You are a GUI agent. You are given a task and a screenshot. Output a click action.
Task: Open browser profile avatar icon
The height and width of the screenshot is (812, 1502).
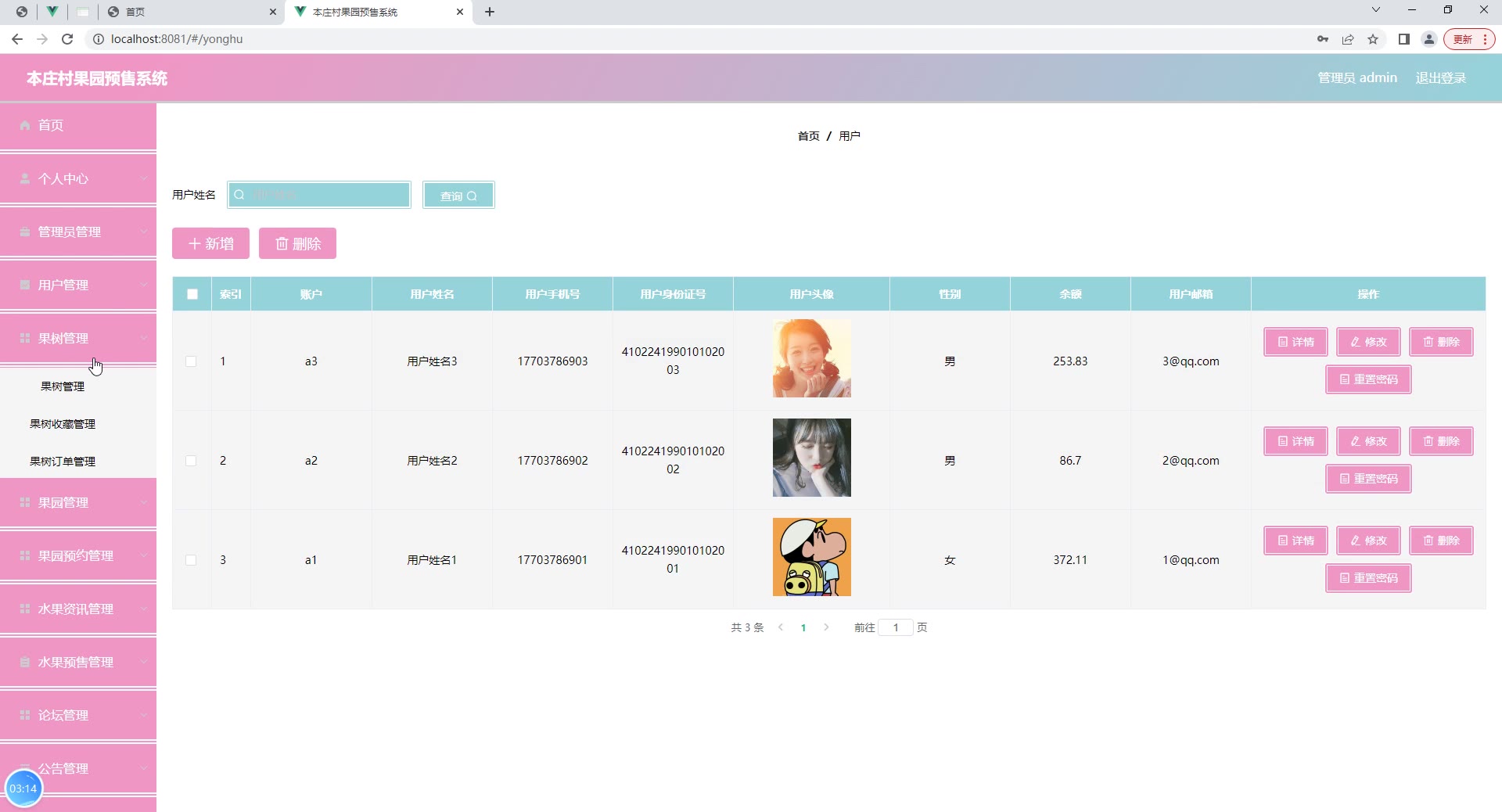pos(1429,39)
